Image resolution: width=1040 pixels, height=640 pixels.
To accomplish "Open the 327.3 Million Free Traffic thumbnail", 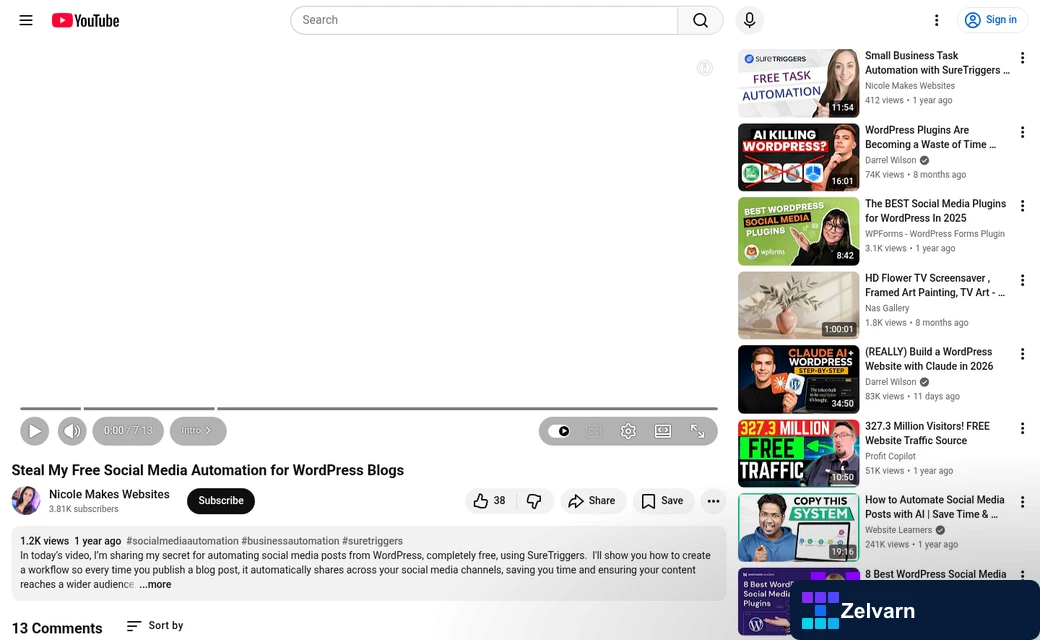I will tap(799, 454).
